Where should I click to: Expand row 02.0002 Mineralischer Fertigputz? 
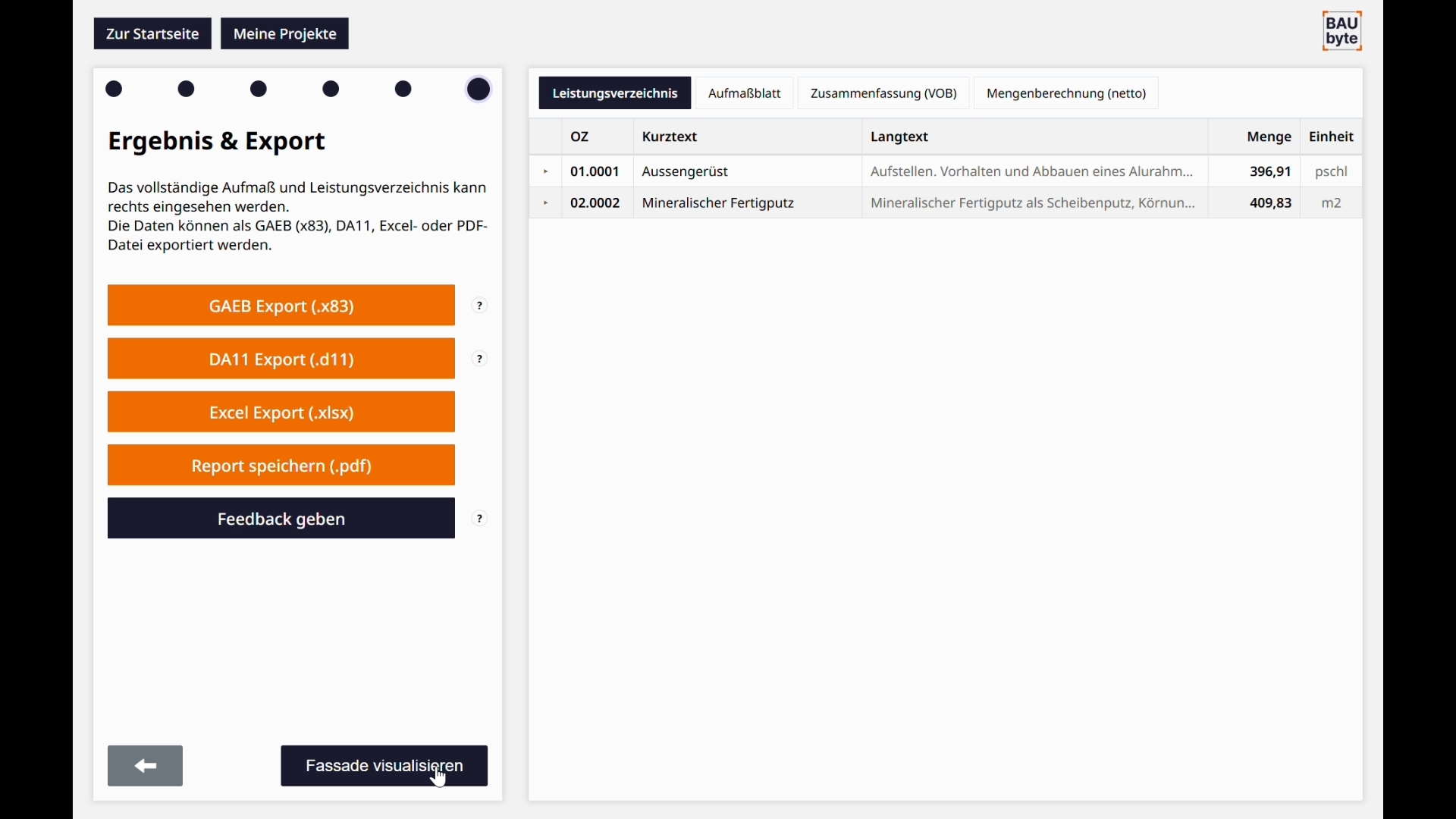(x=546, y=203)
